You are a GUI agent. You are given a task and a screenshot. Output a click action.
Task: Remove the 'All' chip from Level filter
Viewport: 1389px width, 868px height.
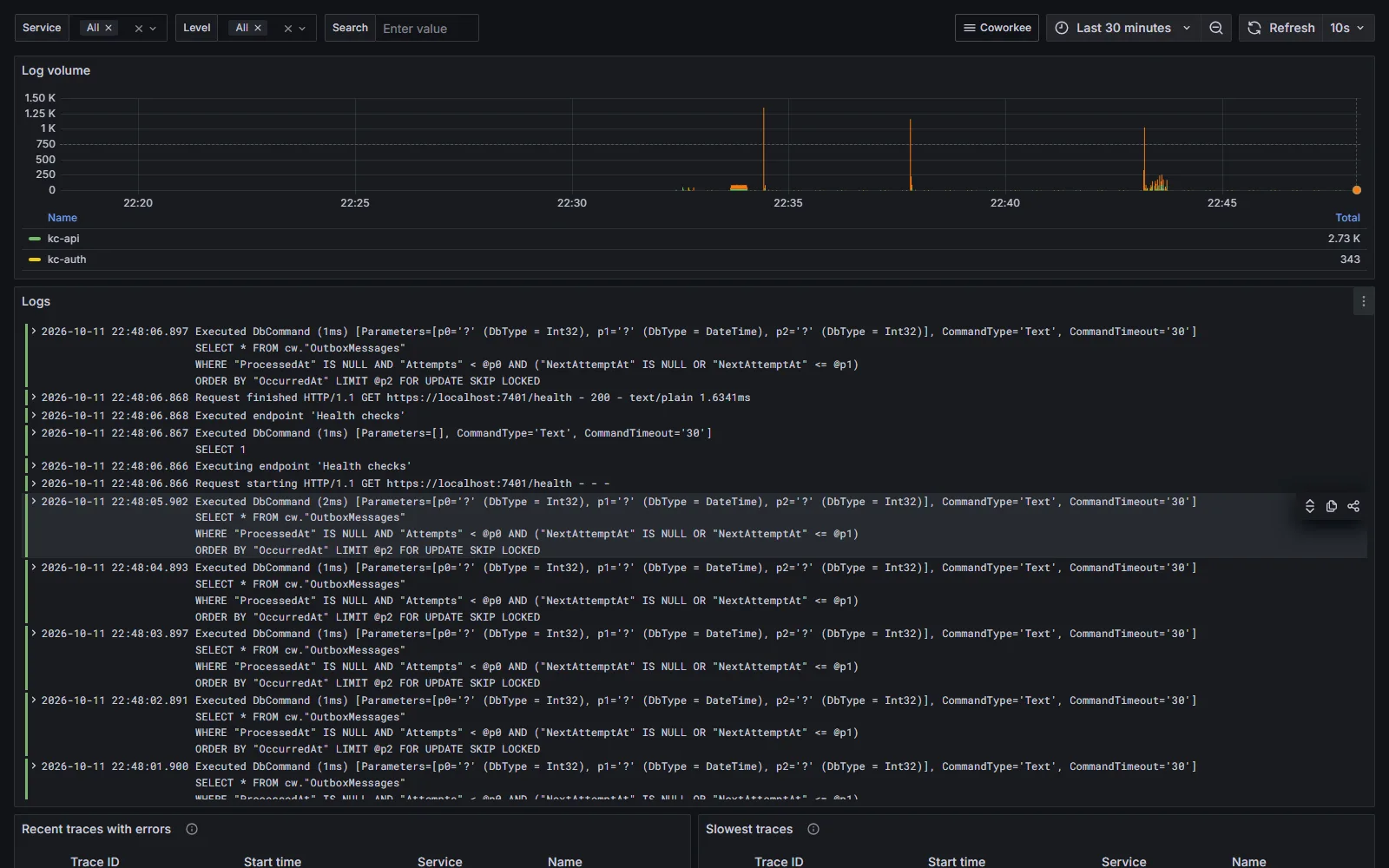point(258,28)
